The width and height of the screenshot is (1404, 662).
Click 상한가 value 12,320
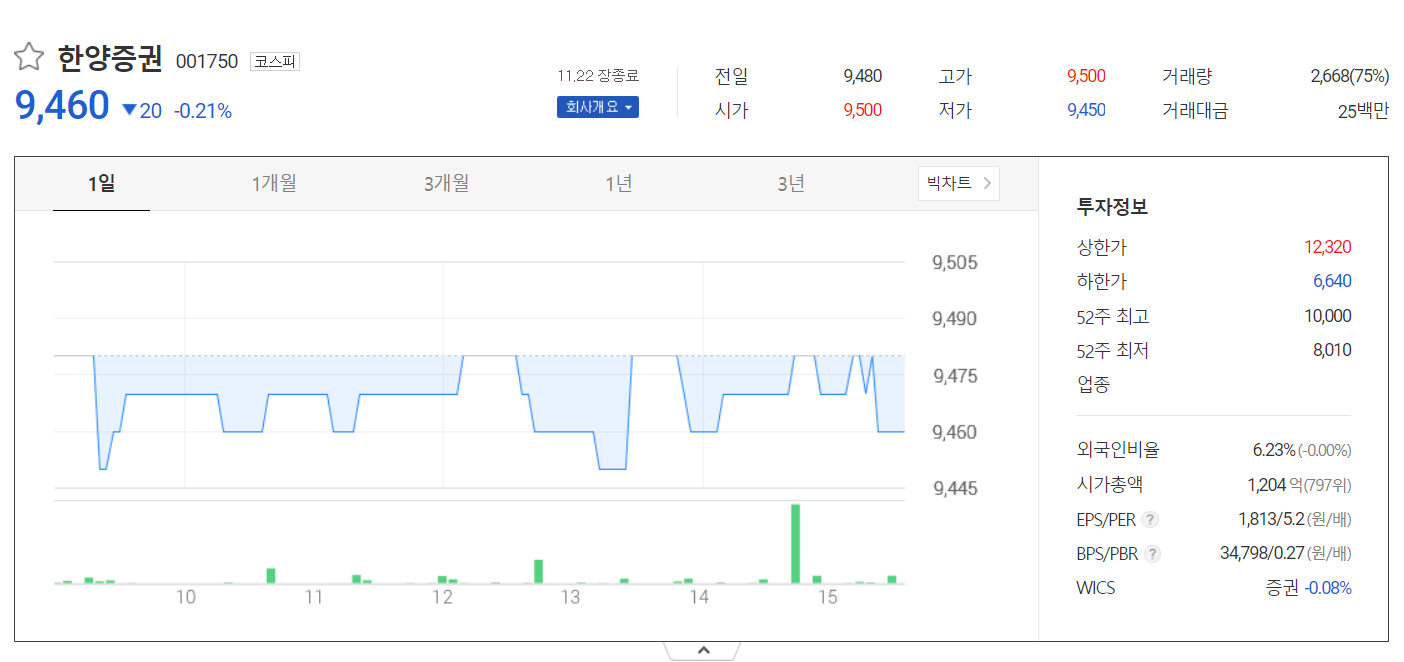click(1327, 247)
